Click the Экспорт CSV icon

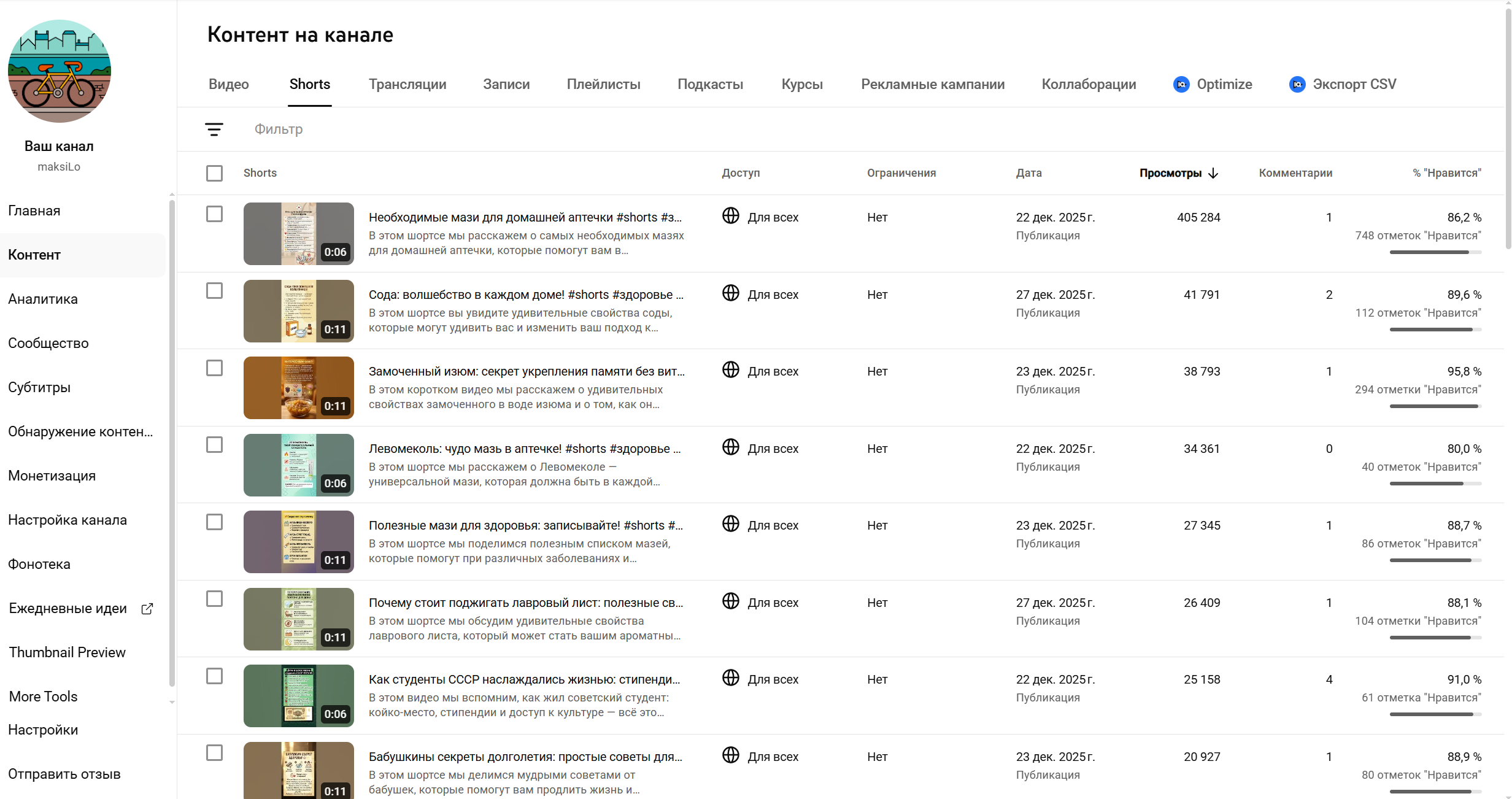(1297, 85)
